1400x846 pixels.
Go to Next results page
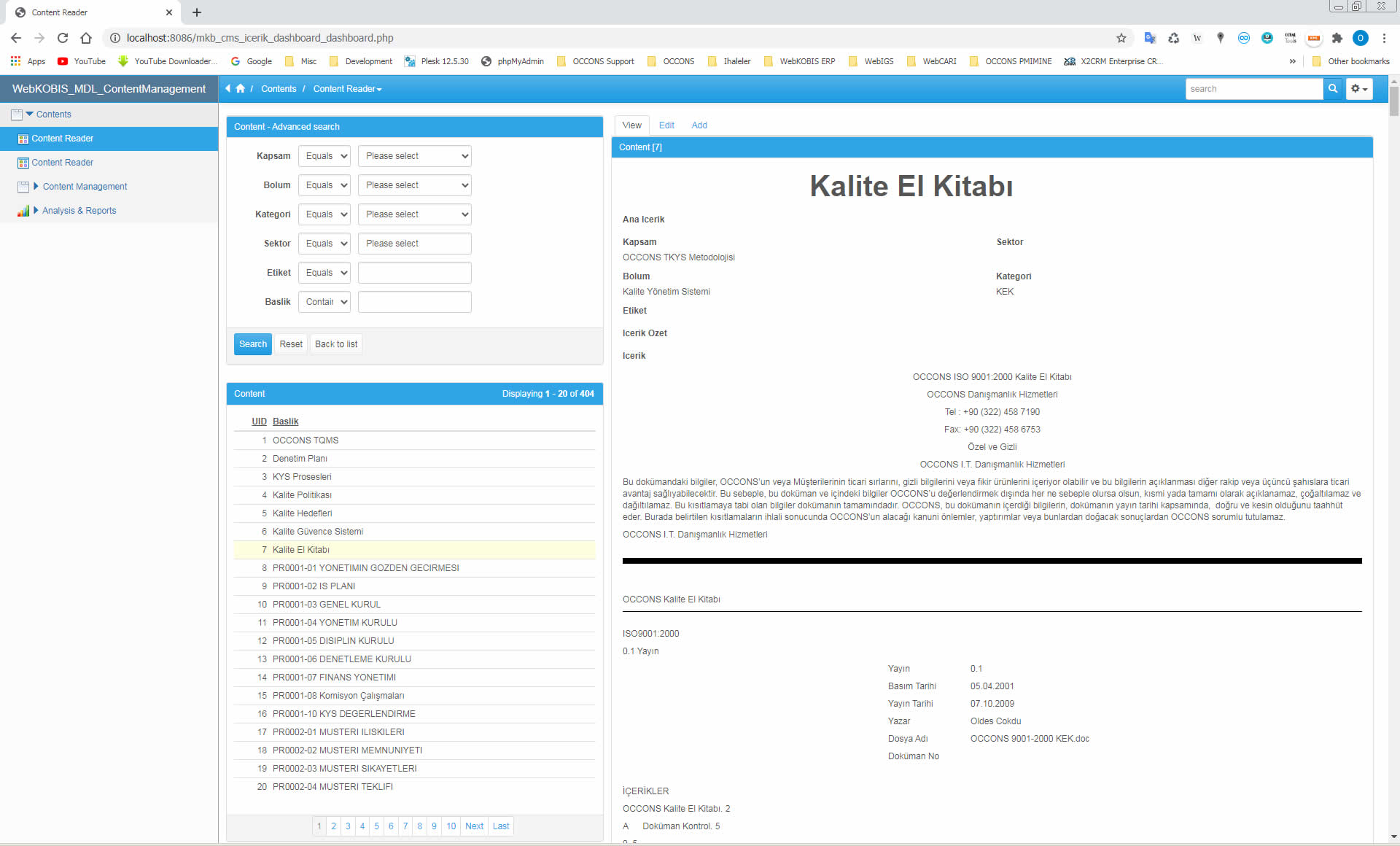pos(474,826)
